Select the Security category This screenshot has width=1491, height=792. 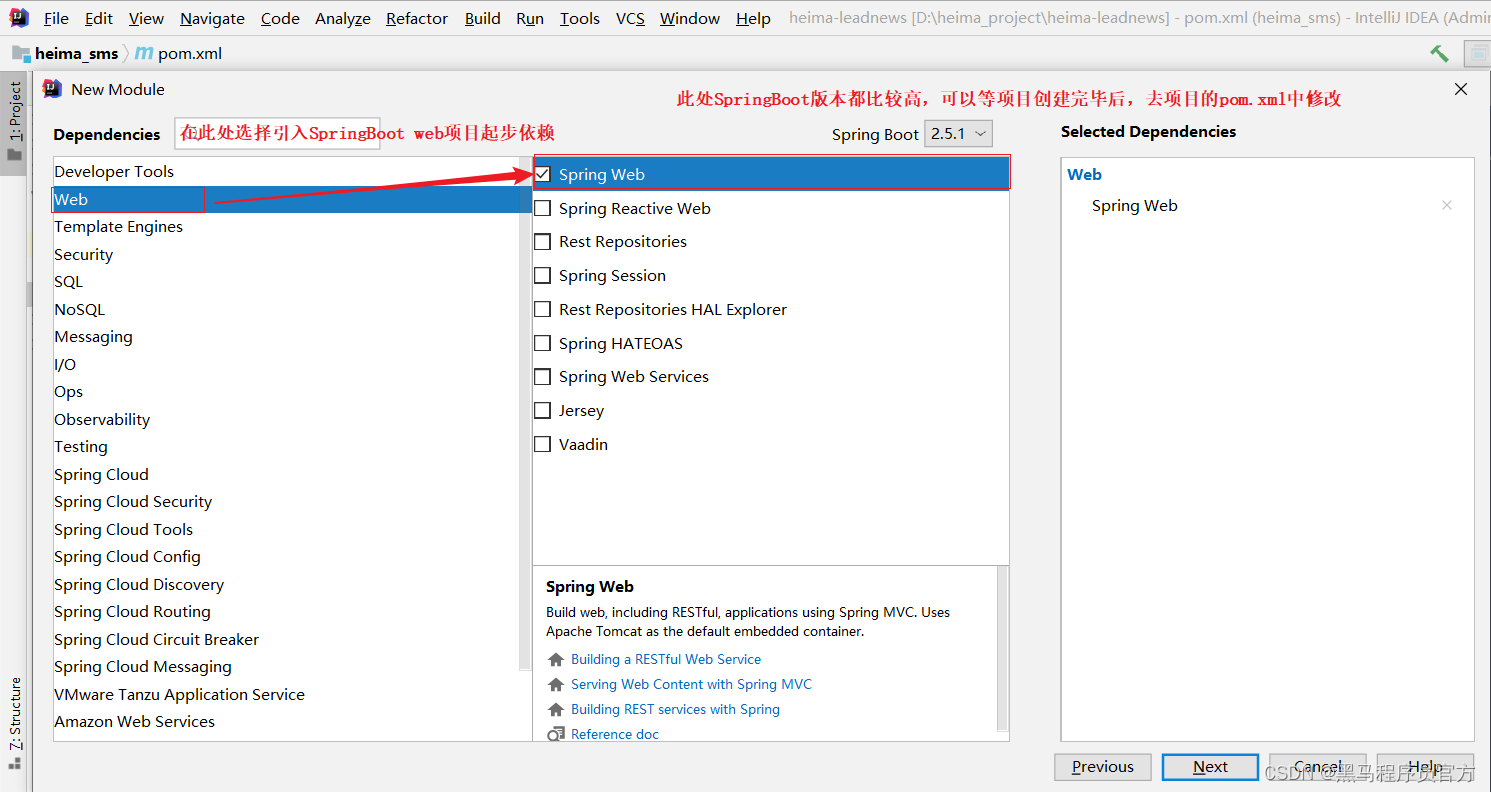coord(286,255)
